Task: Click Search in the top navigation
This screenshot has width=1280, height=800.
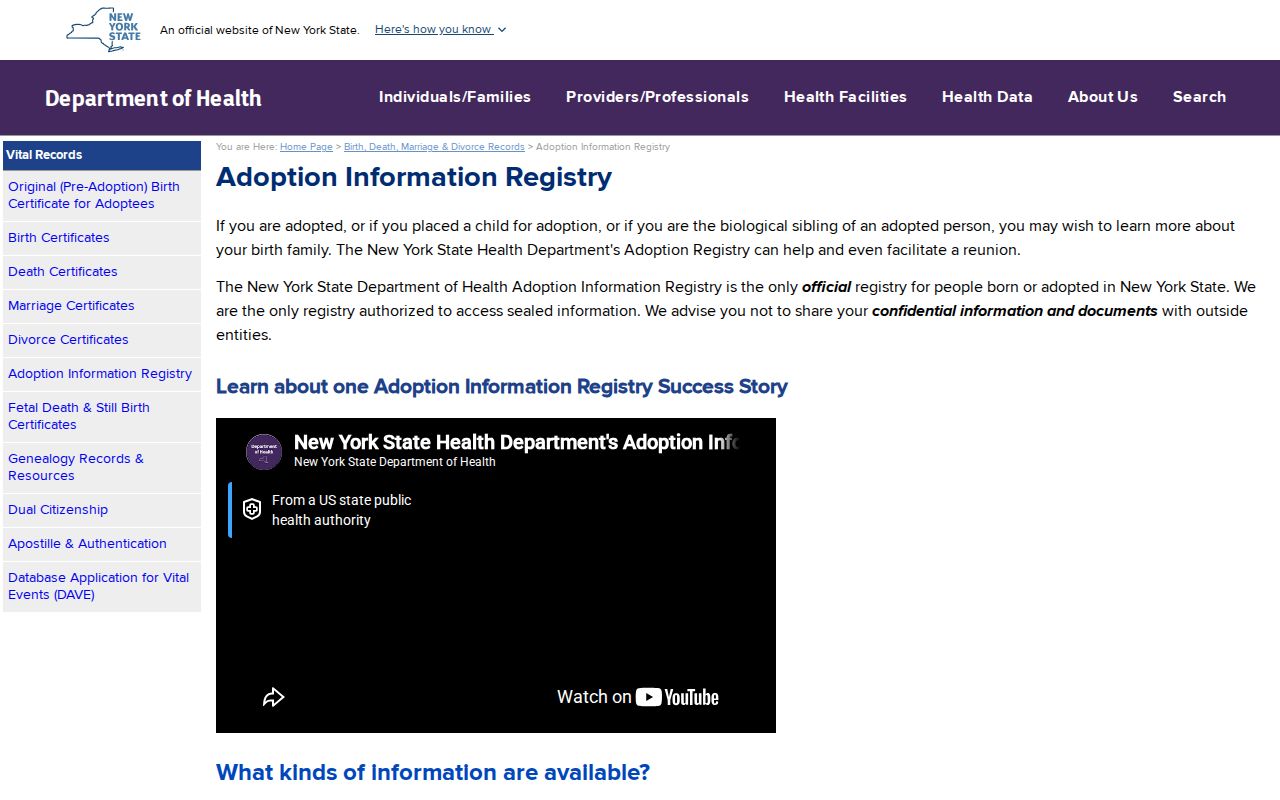Action: tap(1199, 97)
